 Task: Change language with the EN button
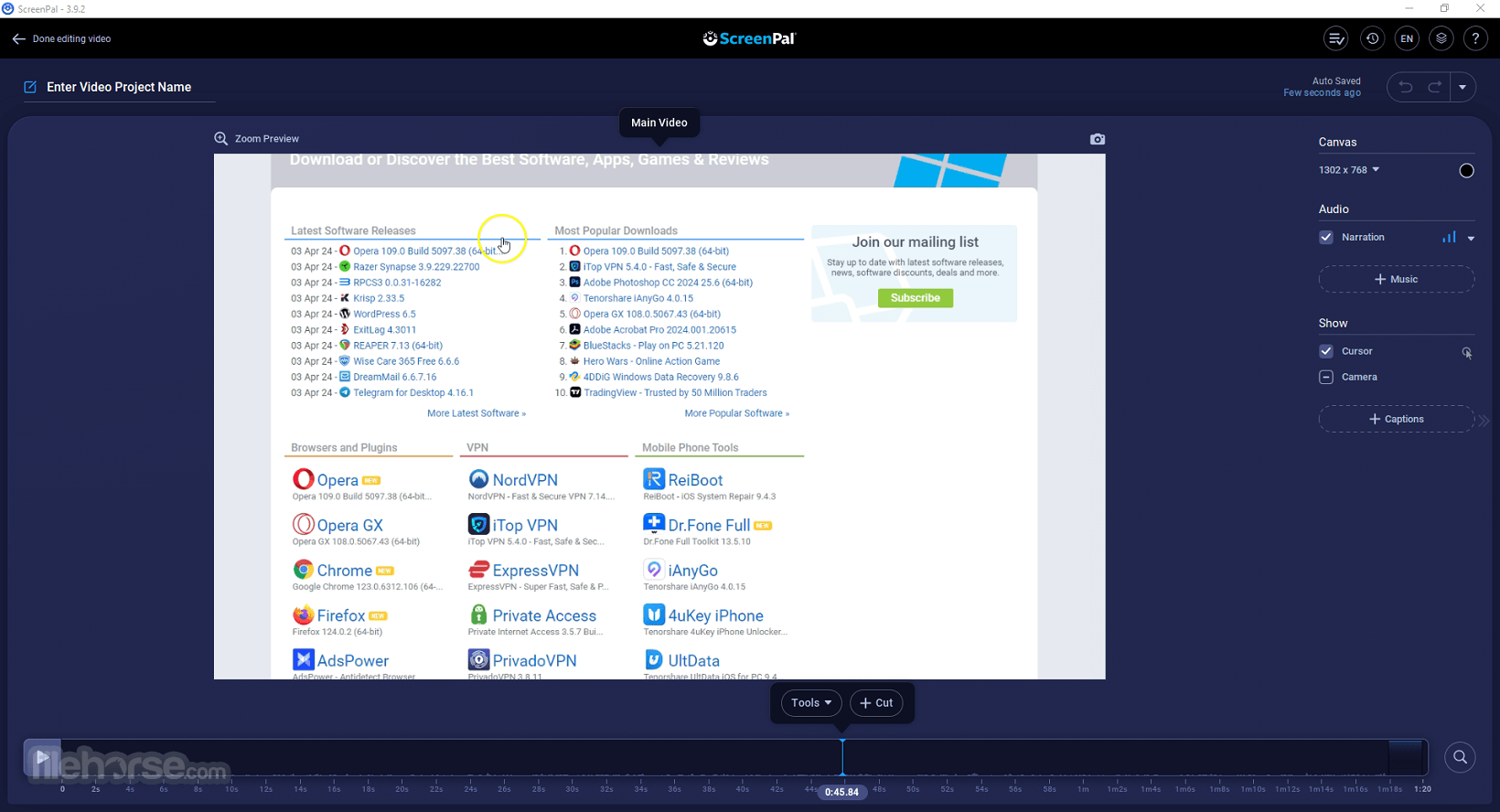coord(1407,38)
